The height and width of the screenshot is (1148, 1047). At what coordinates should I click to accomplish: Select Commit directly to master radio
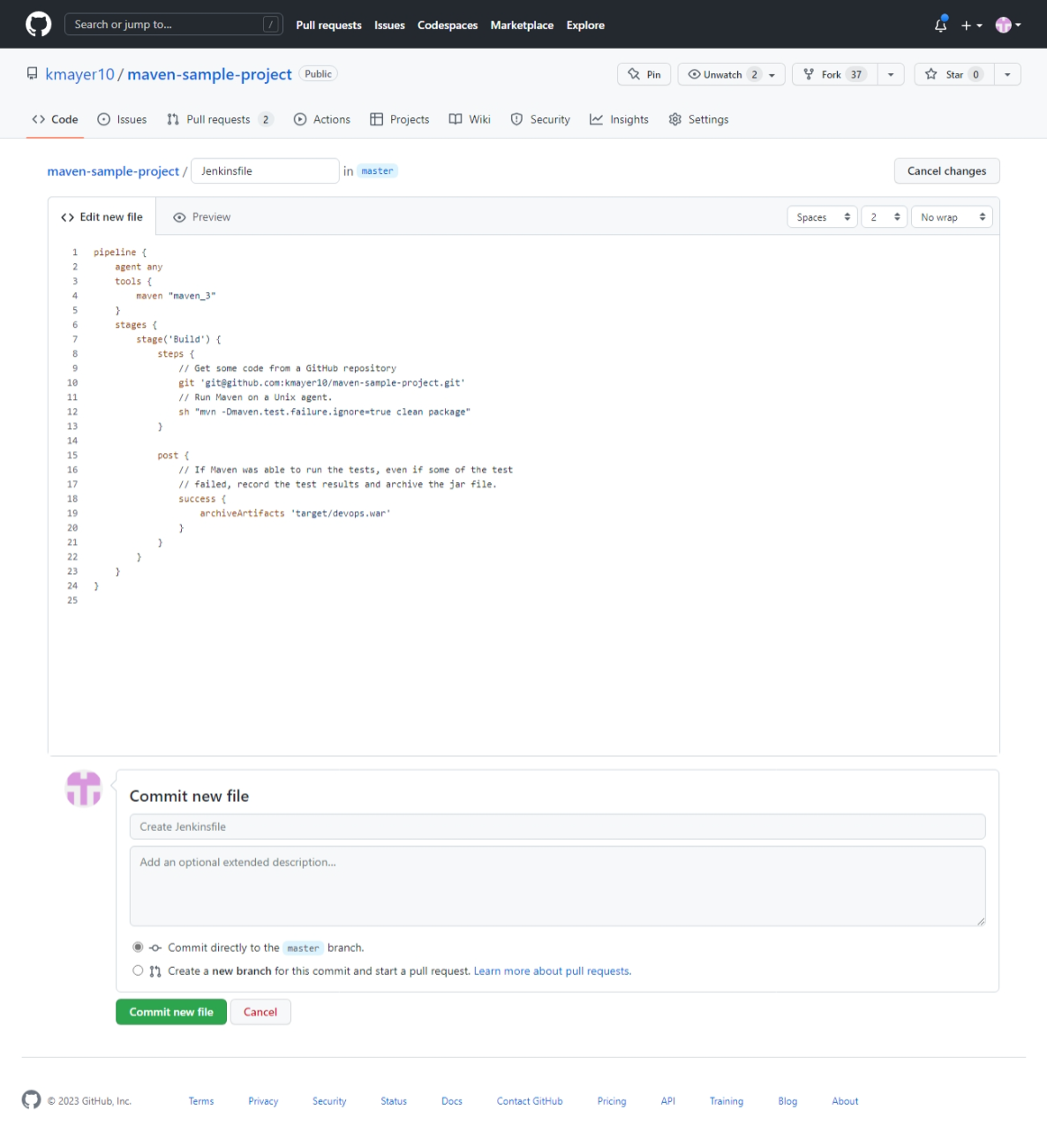(x=138, y=948)
